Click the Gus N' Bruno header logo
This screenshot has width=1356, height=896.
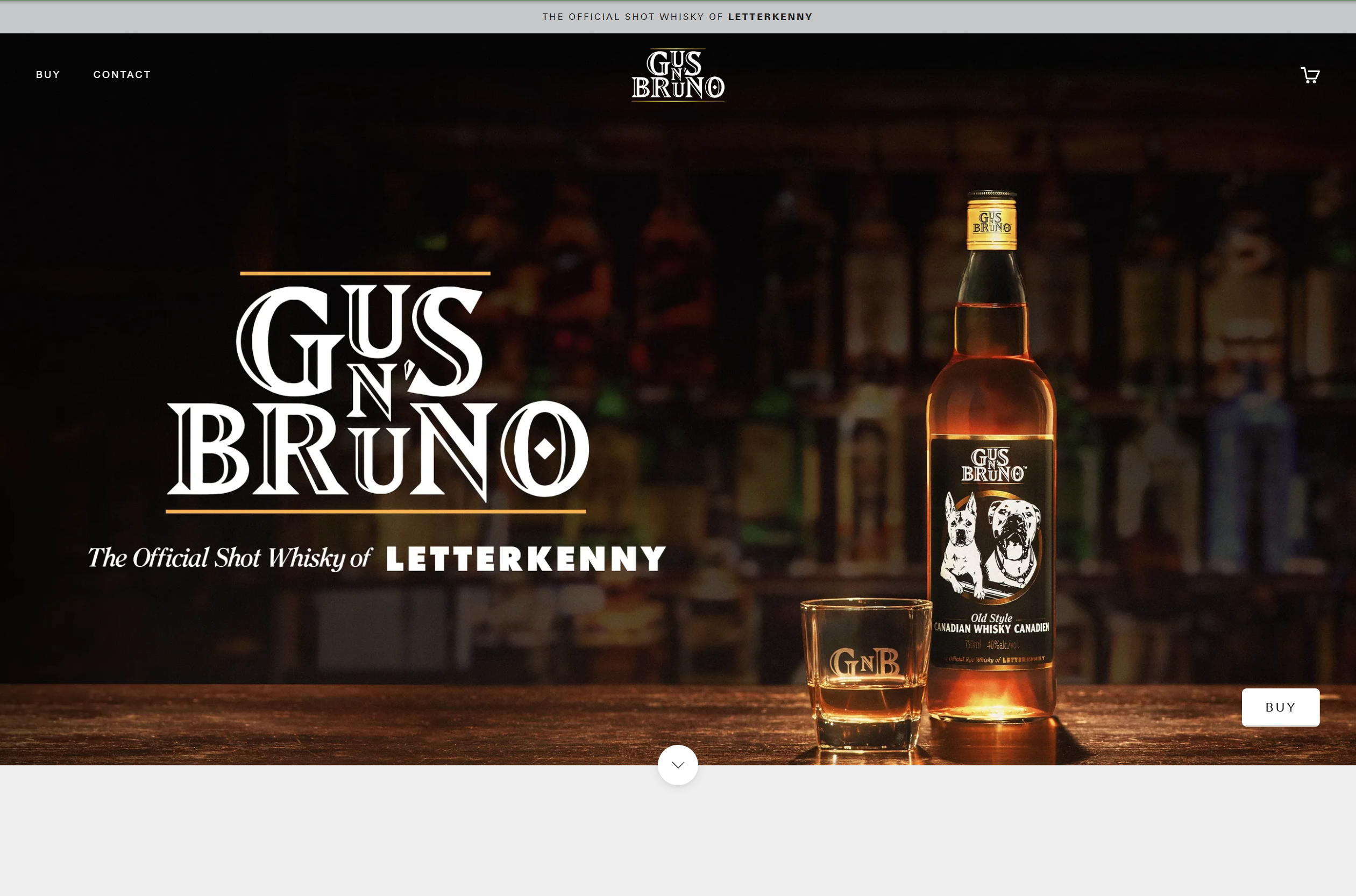[x=678, y=75]
